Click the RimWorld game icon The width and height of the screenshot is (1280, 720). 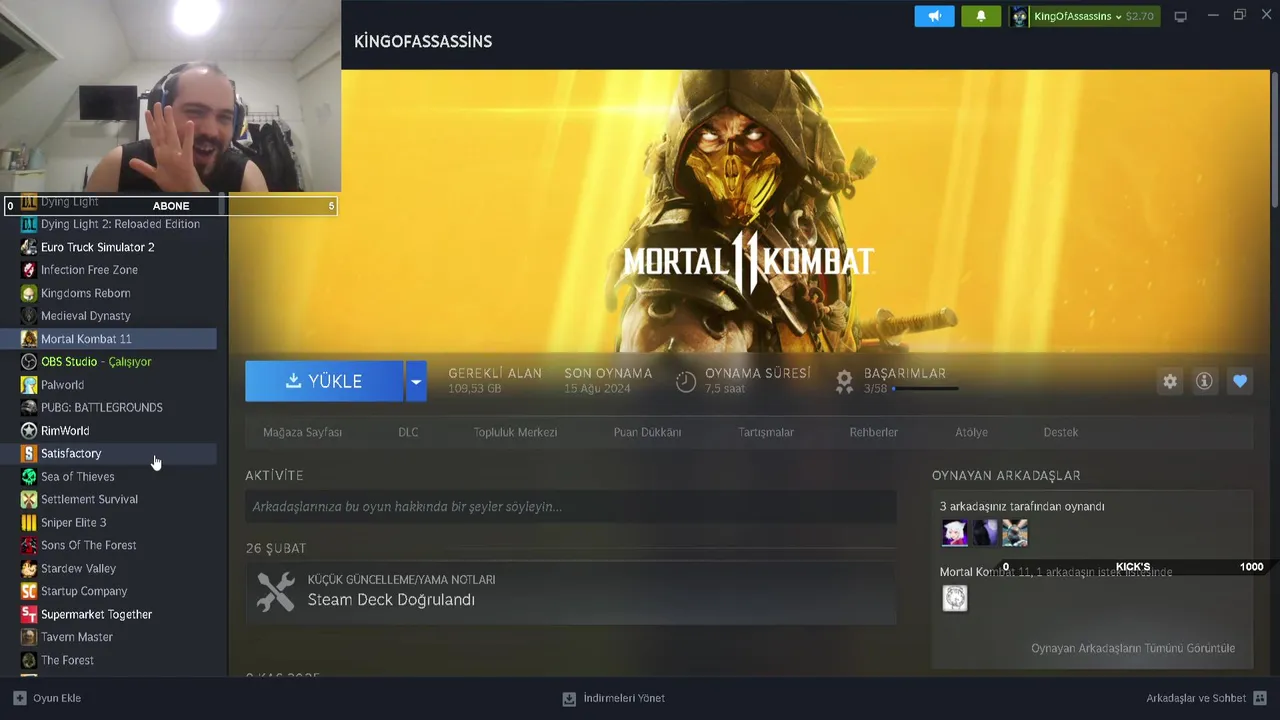[x=29, y=431]
